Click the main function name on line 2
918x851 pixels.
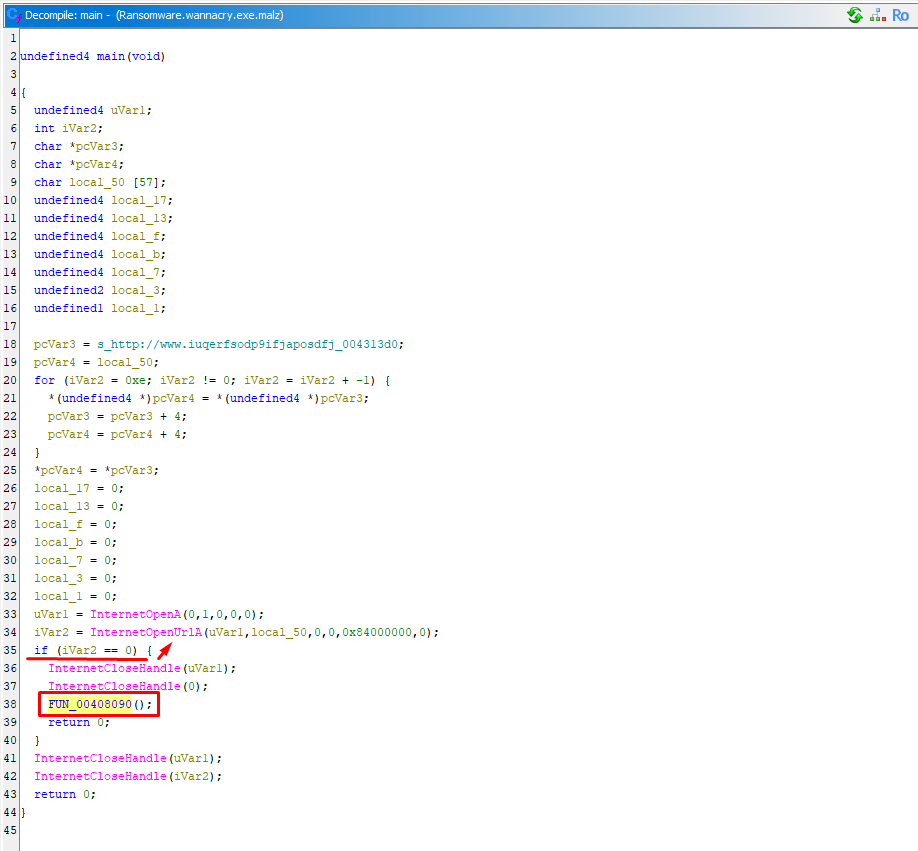point(110,56)
